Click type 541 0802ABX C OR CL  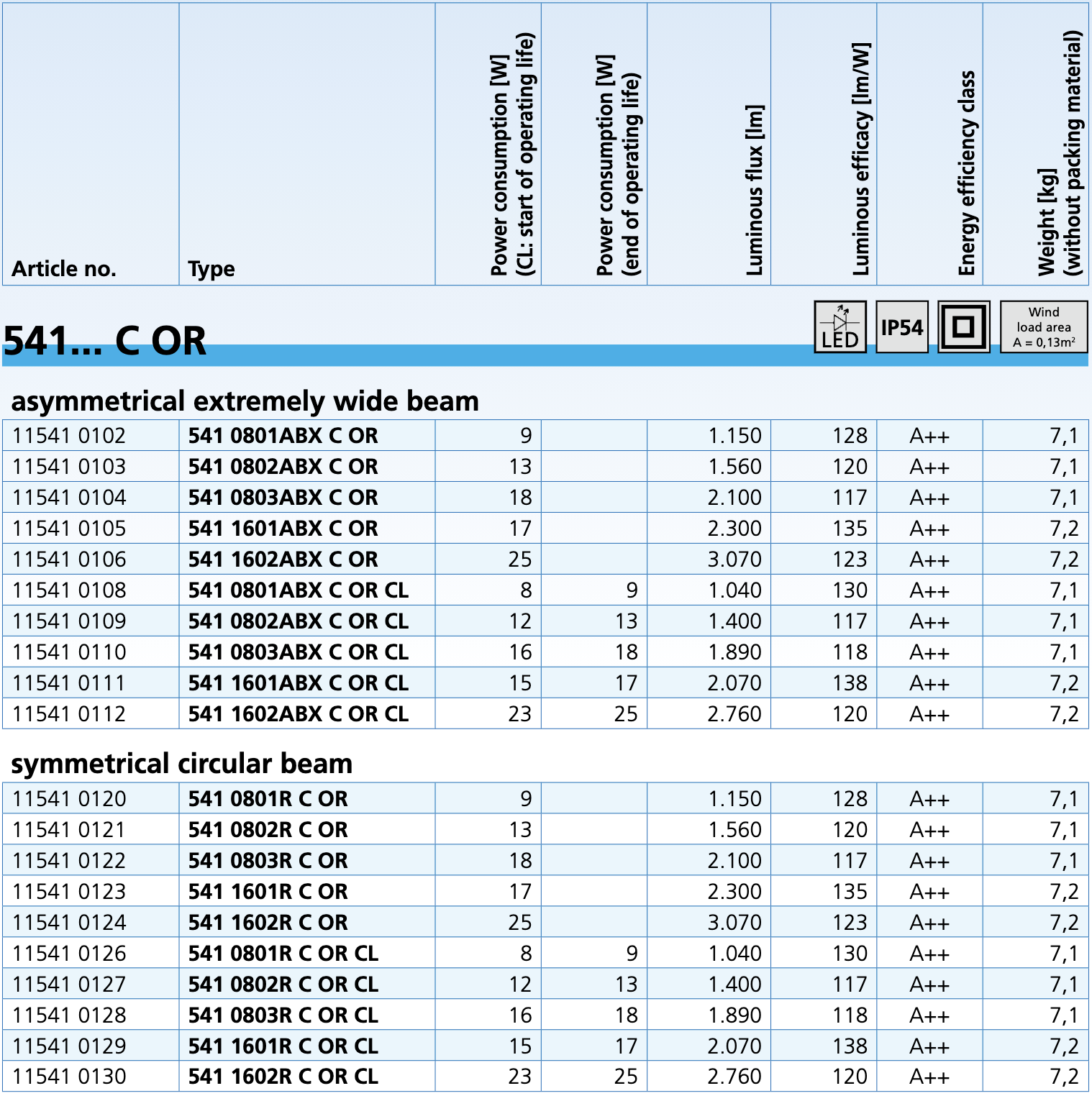298,621
